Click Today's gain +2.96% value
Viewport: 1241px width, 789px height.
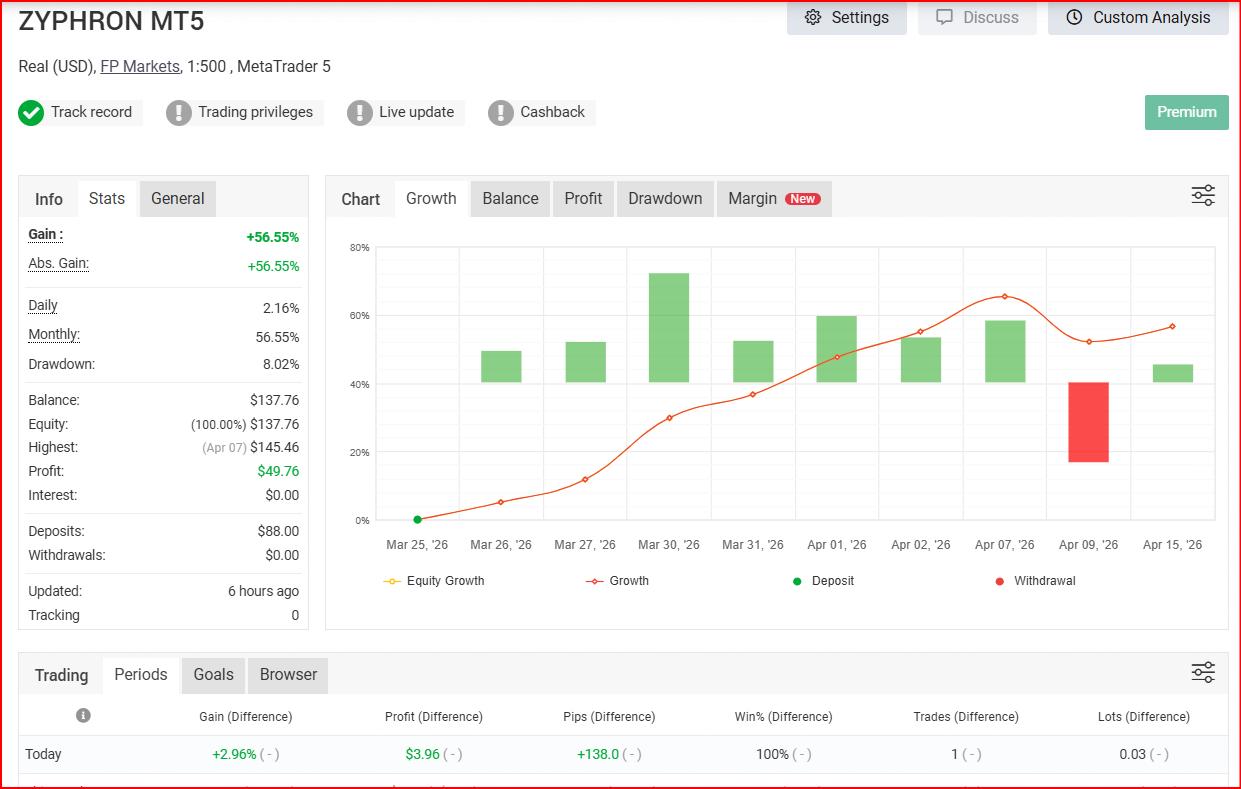[x=234, y=754]
